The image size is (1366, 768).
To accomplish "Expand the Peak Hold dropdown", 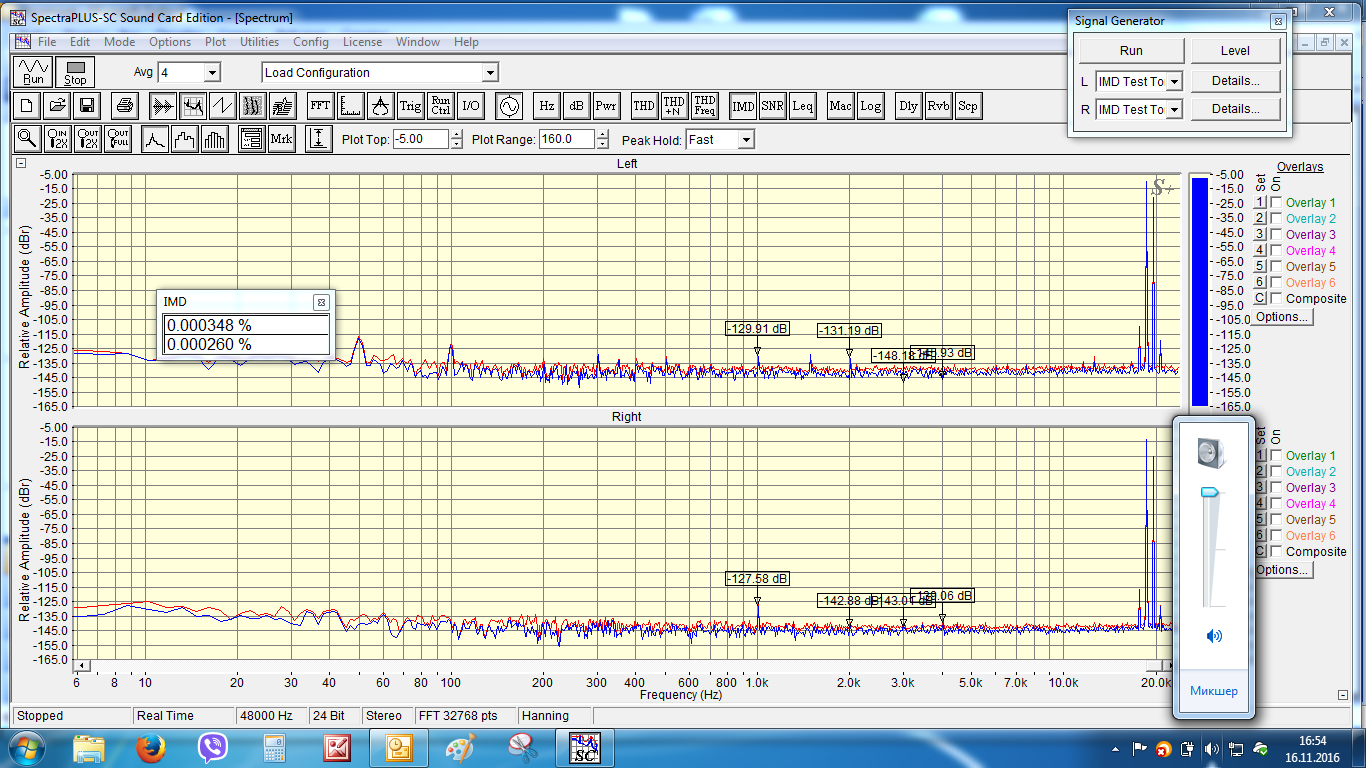I will [745, 140].
